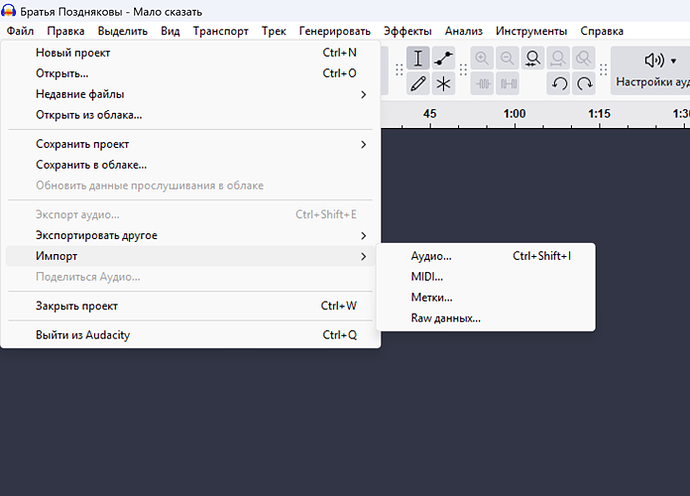
Task: Open the Файл menu
Action: click(x=20, y=31)
